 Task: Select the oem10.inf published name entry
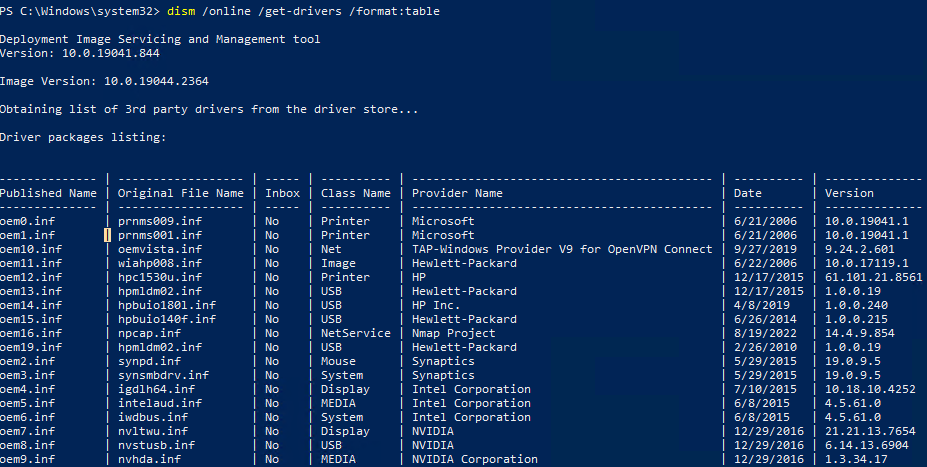tap(31, 249)
